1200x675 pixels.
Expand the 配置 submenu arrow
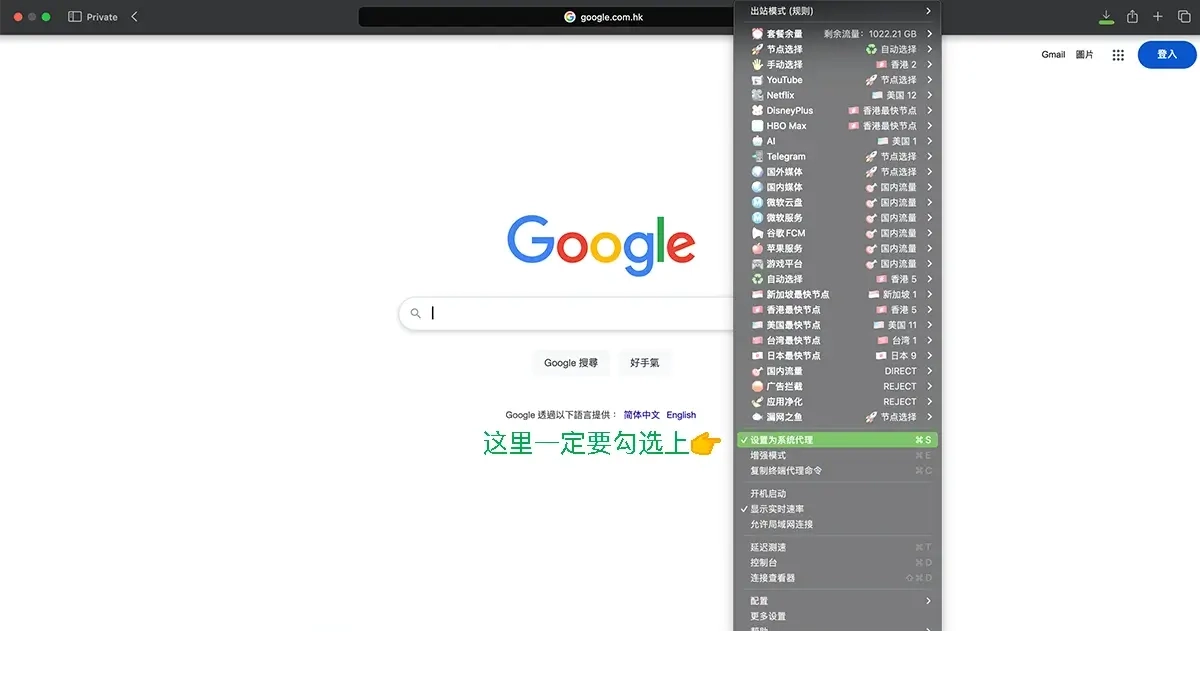click(x=928, y=601)
